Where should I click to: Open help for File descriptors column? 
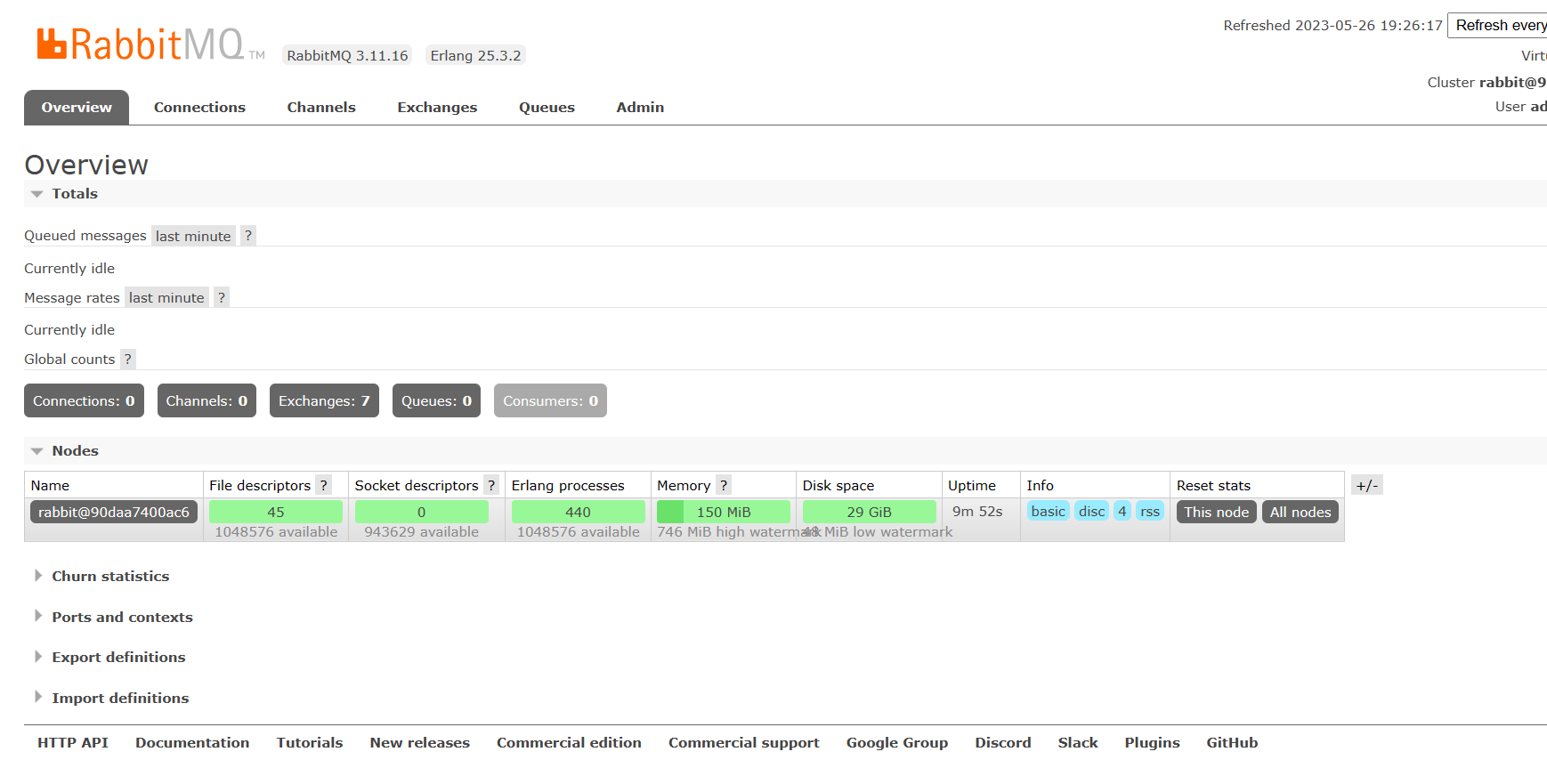(324, 485)
